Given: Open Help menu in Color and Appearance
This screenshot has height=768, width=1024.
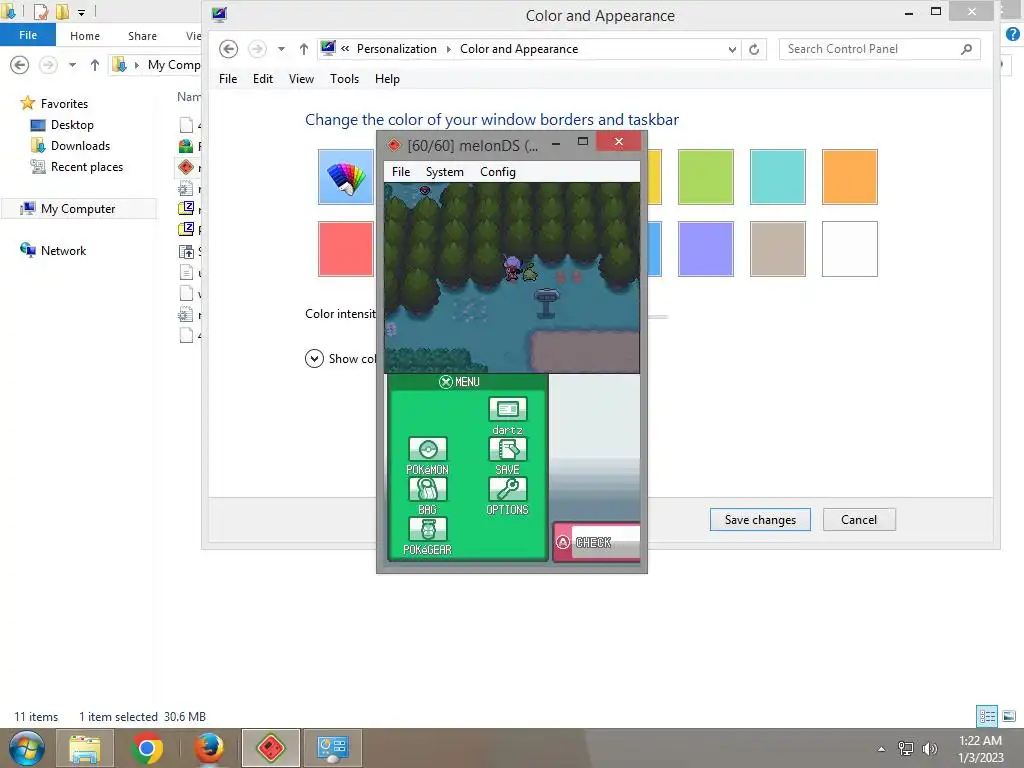Looking at the screenshot, I should (x=387, y=79).
